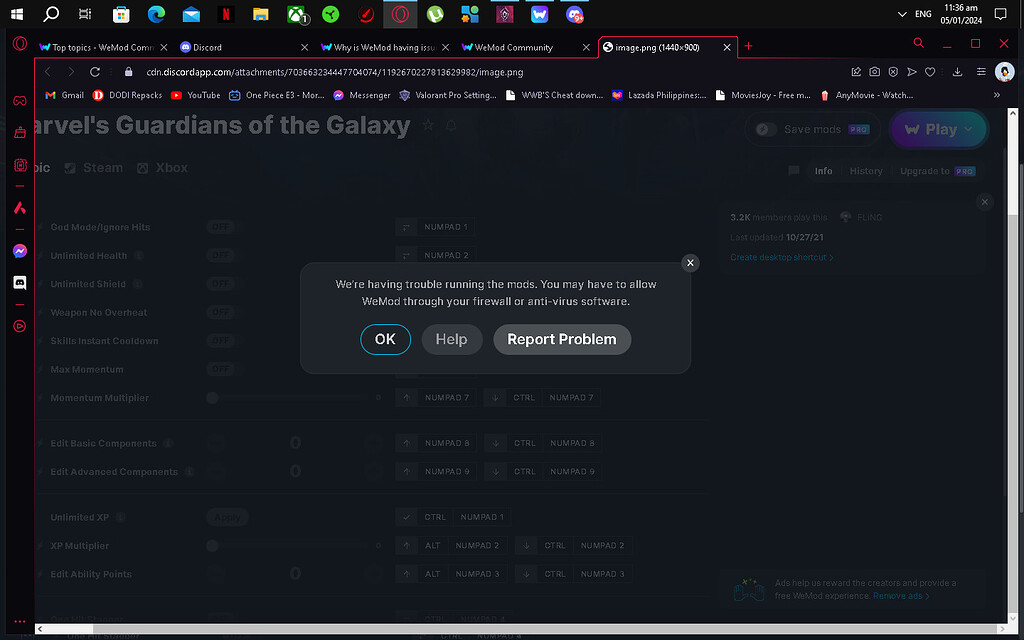Open Messenger panel in the sidebar
Viewport: 1024px width, 640px height.
pyautogui.click(x=20, y=251)
